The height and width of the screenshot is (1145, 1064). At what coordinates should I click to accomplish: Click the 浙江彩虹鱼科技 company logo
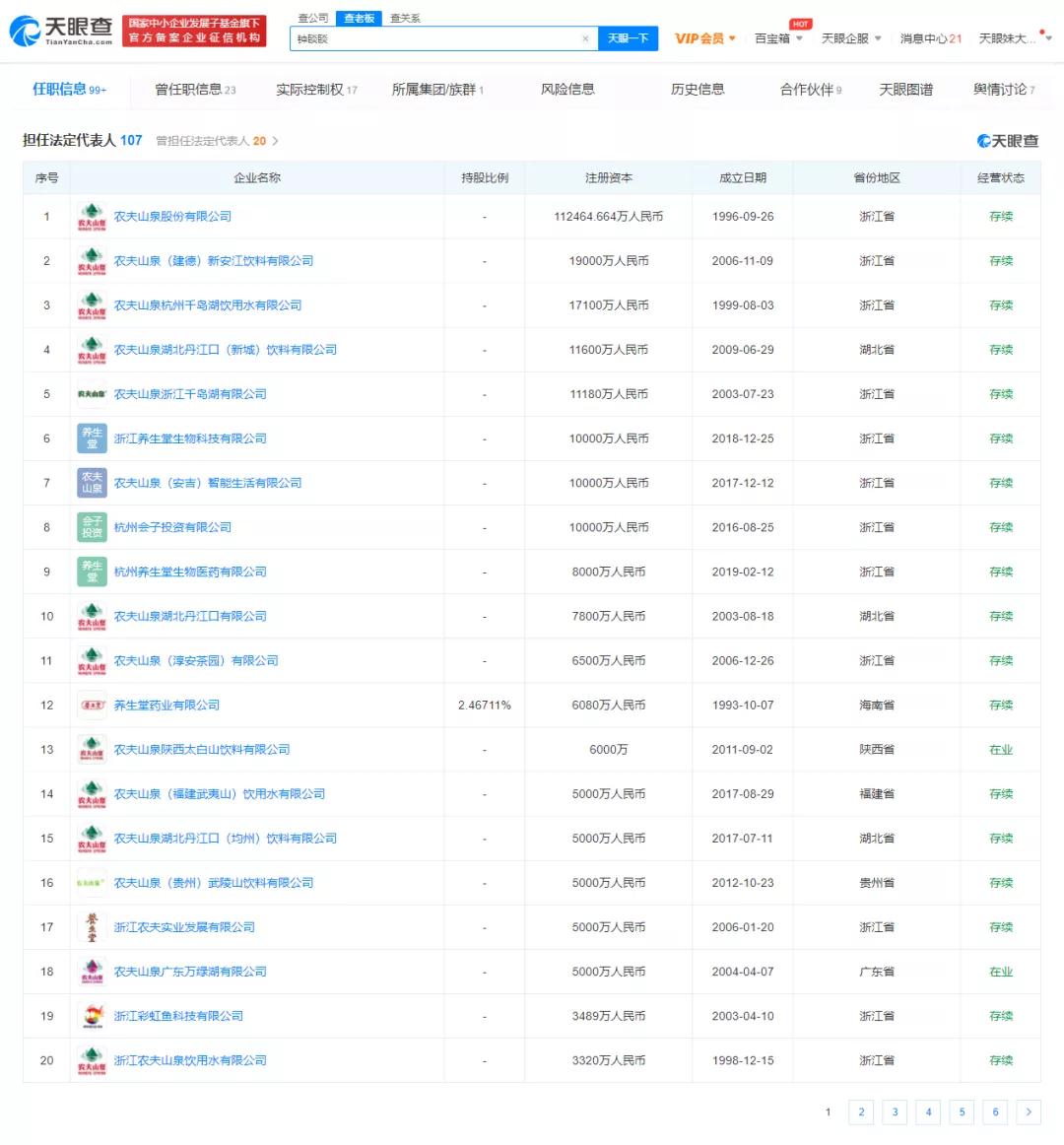92,1015
